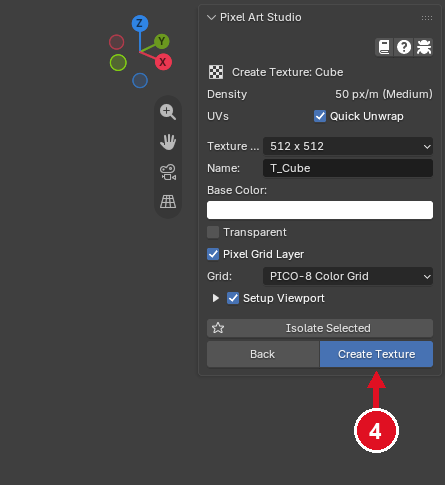Click the UVs label

(218, 116)
